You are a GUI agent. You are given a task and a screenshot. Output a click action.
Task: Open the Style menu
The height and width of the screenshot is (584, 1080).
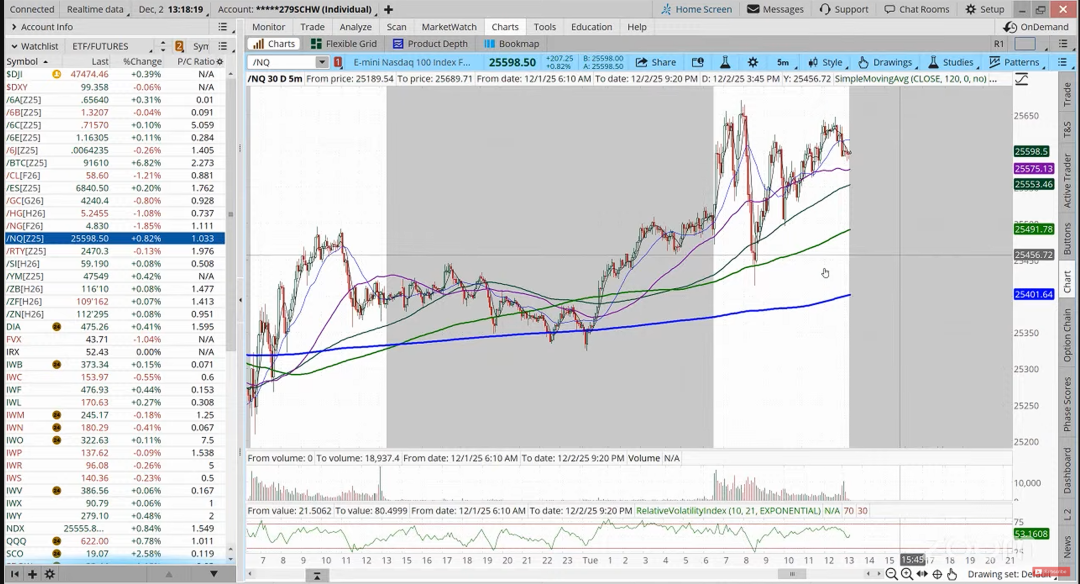(825, 62)
